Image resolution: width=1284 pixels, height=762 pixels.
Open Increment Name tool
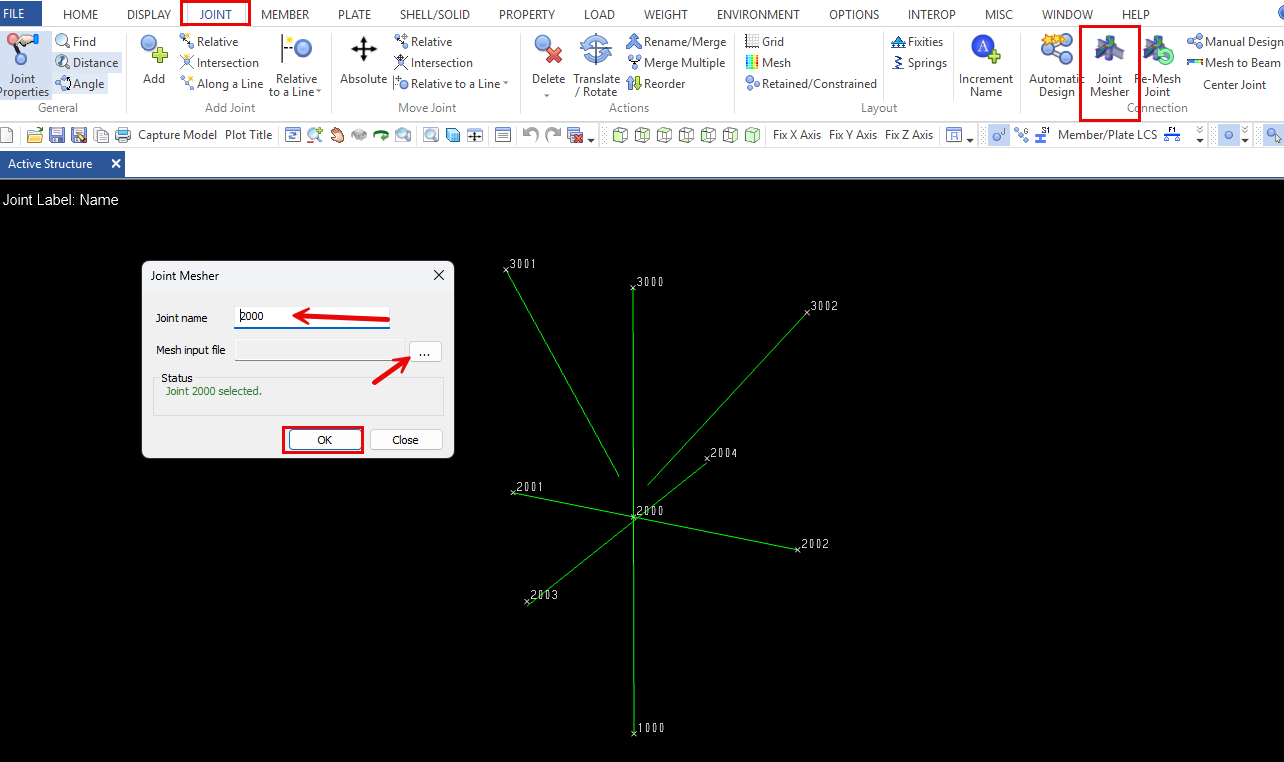985,66
